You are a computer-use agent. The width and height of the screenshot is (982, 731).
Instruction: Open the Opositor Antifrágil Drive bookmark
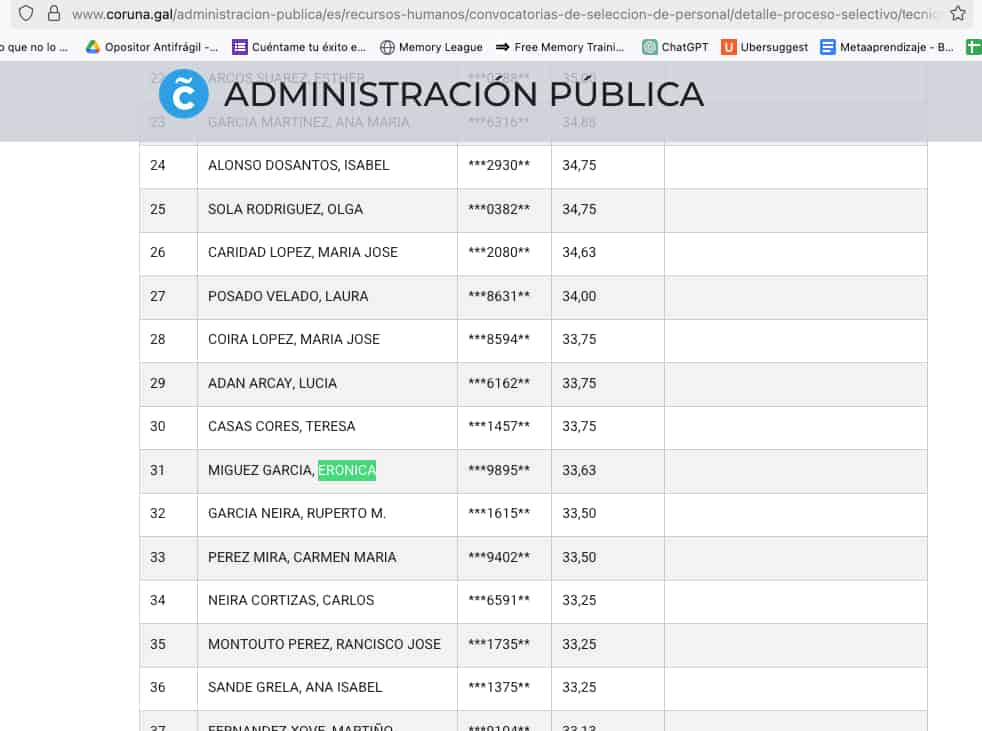tap(152, 47)
